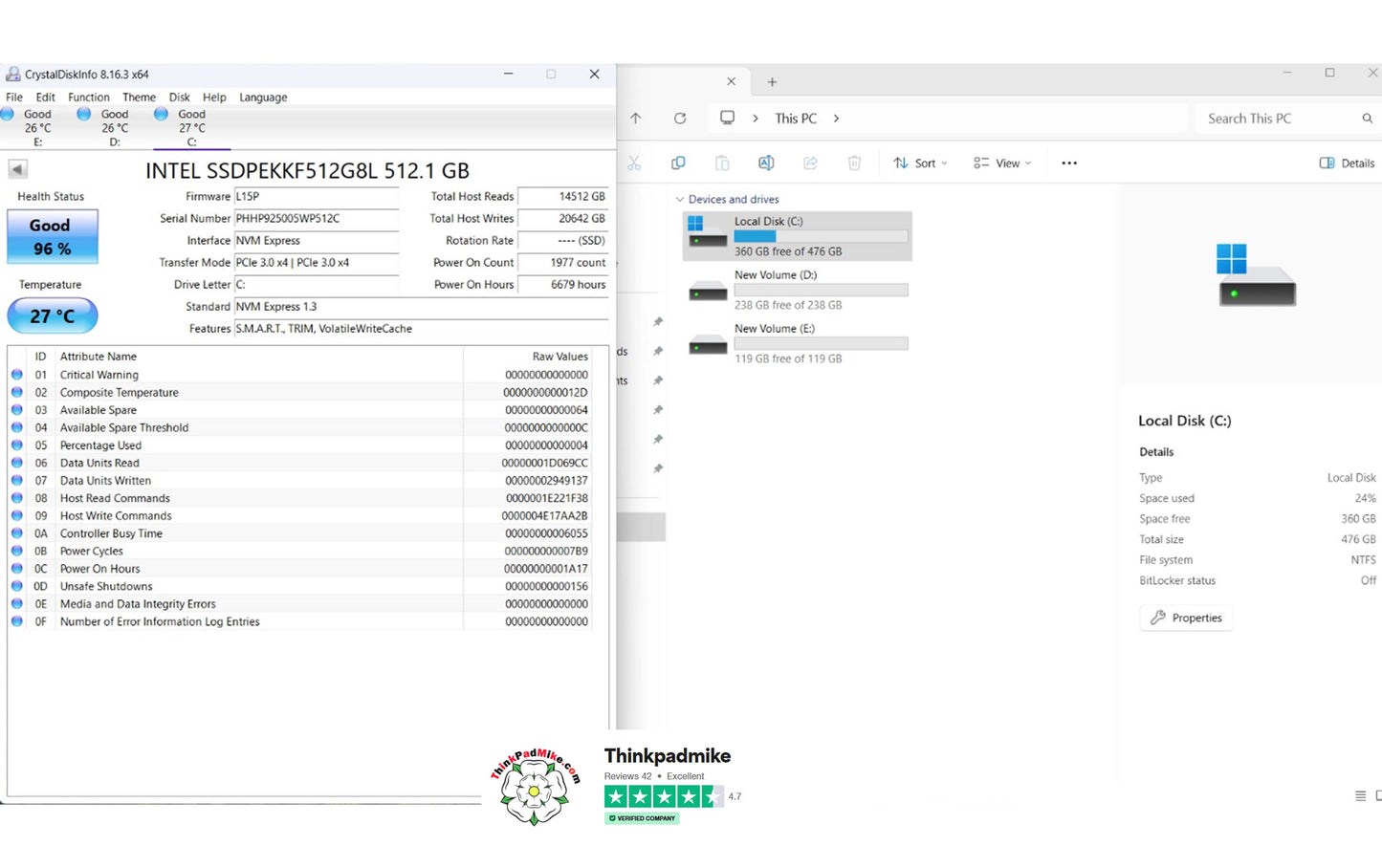Select the Percentage Used attribute row

coord(299,445)
